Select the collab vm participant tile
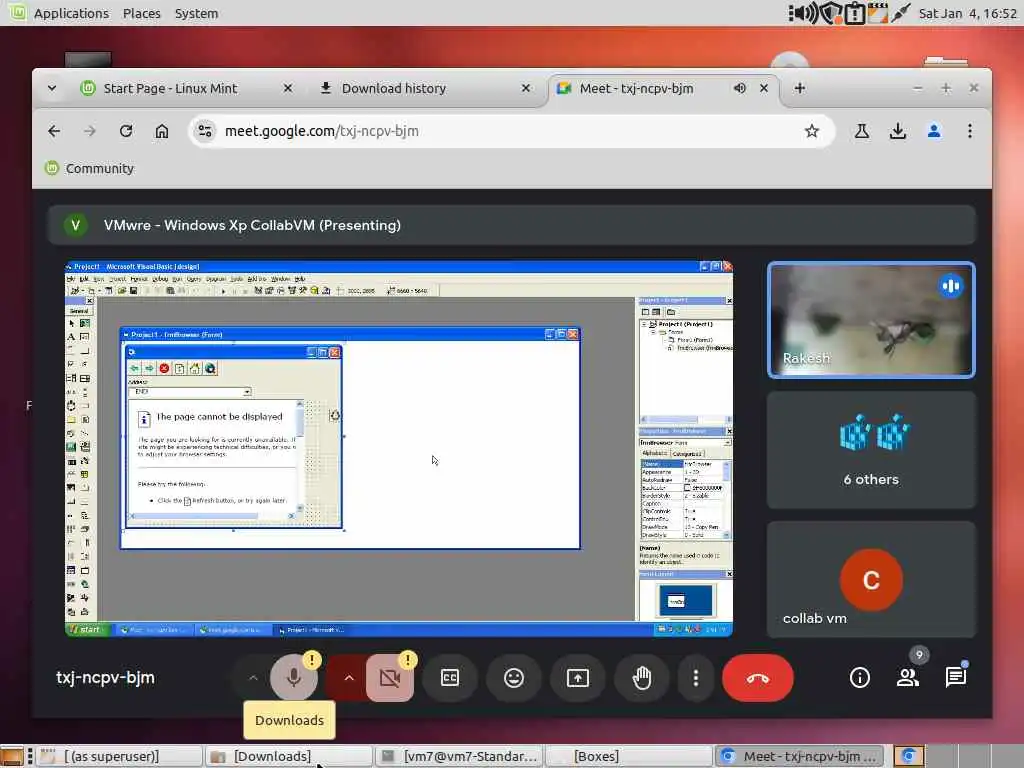 871,579
